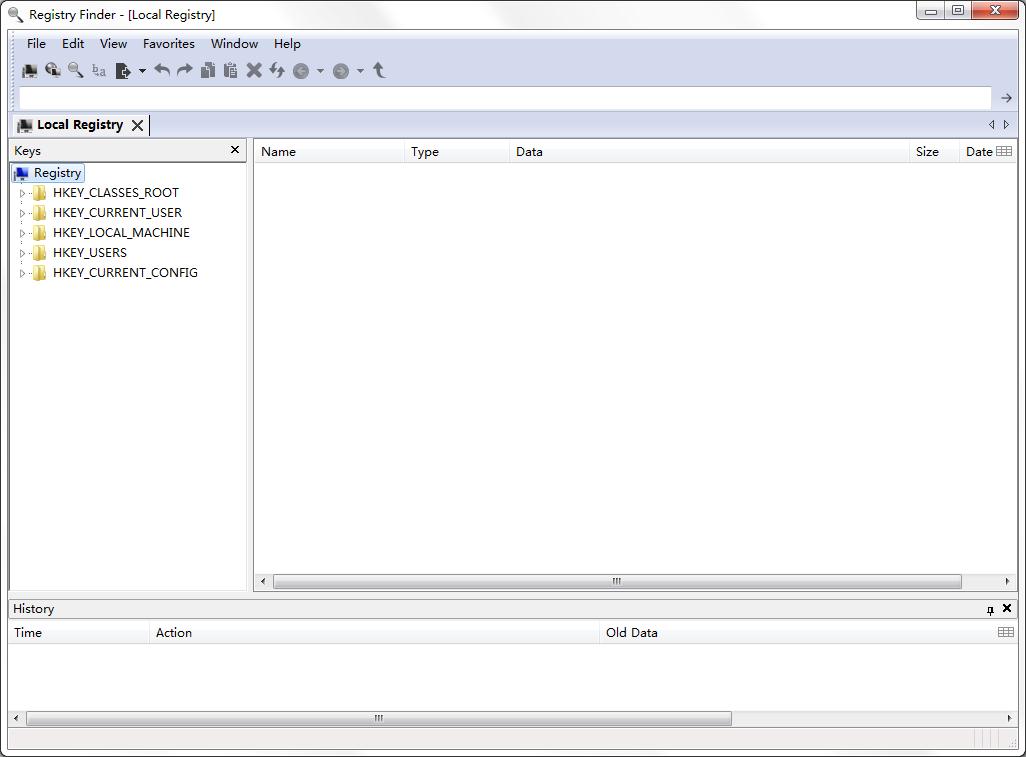Viewport: 1026px width, 757px height.
Task: Close the Keys panel
Action: (x=235, y=150)
